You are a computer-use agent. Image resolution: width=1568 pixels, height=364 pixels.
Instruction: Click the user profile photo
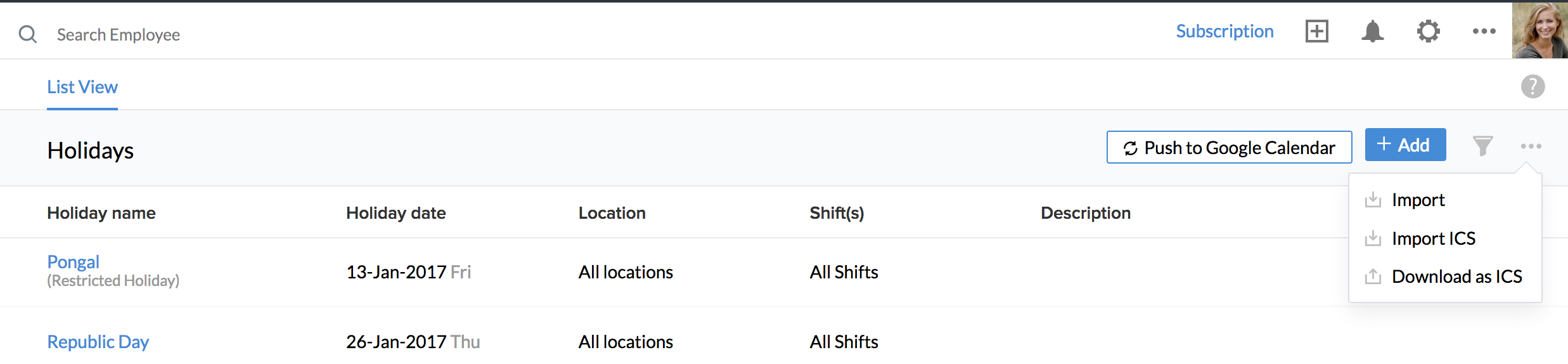pyautogui.click(x=1540, y=30)
